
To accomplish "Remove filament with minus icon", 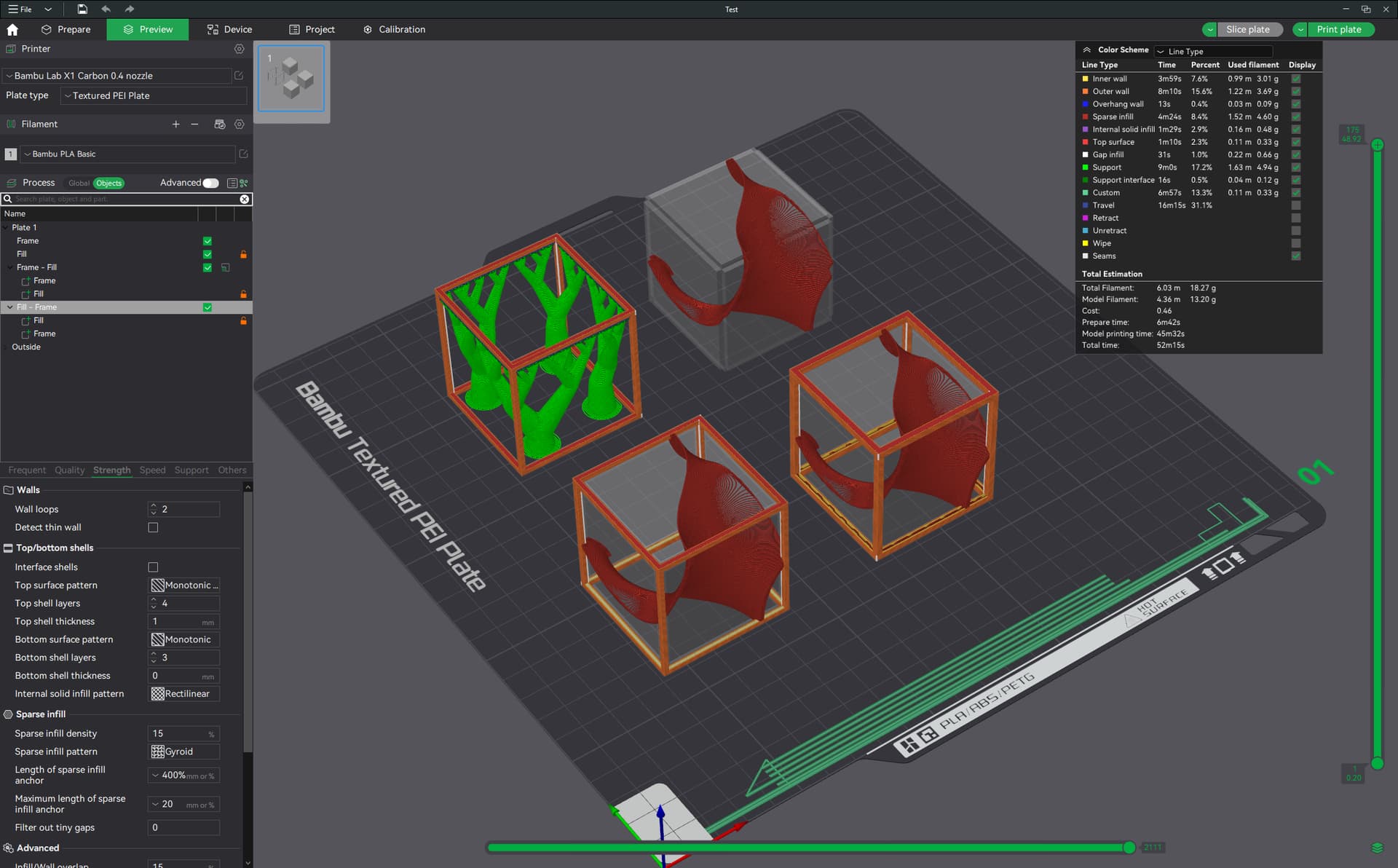I will [194, 125].
